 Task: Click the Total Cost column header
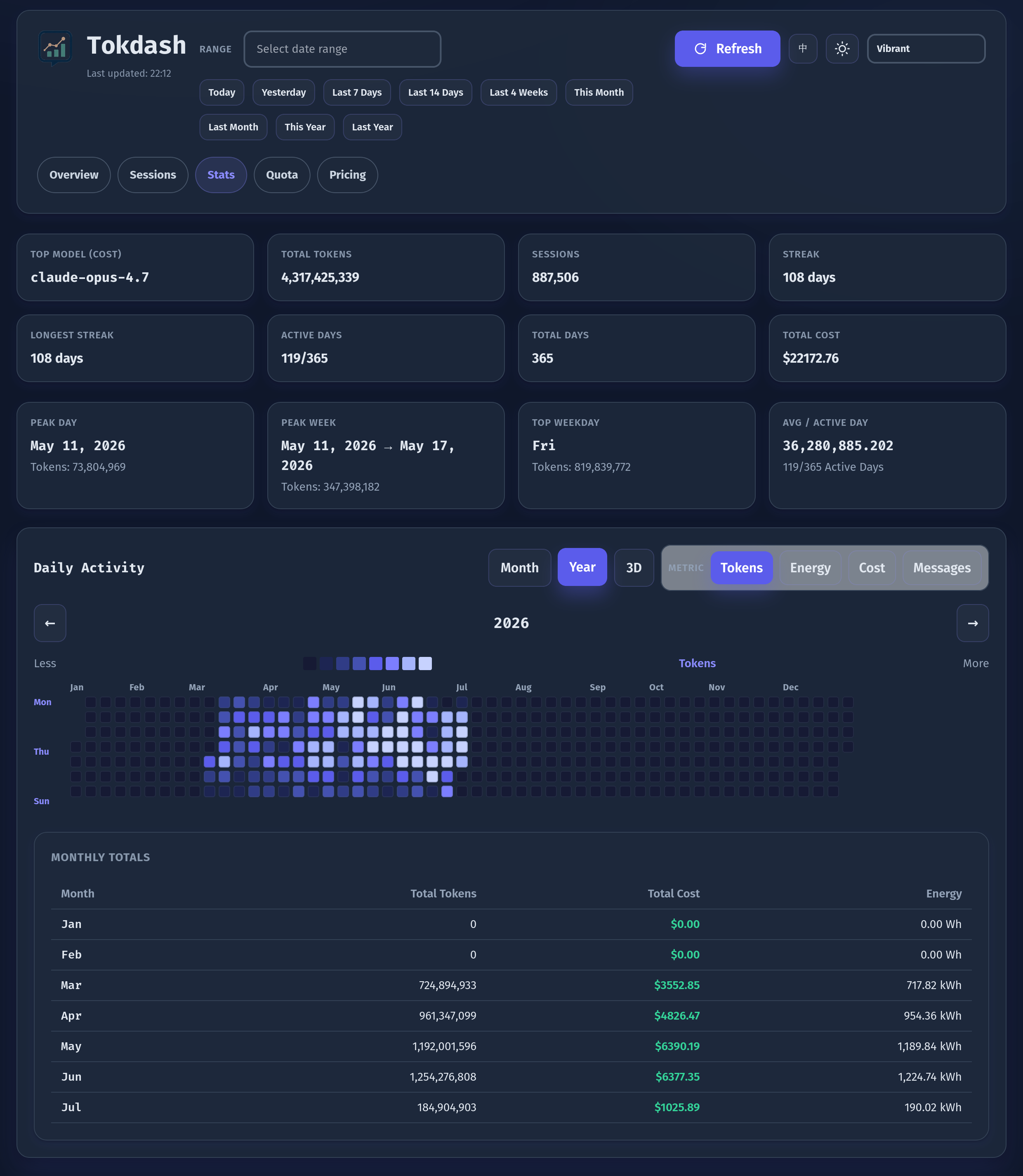pyautogui.click(x=673, y=894)
